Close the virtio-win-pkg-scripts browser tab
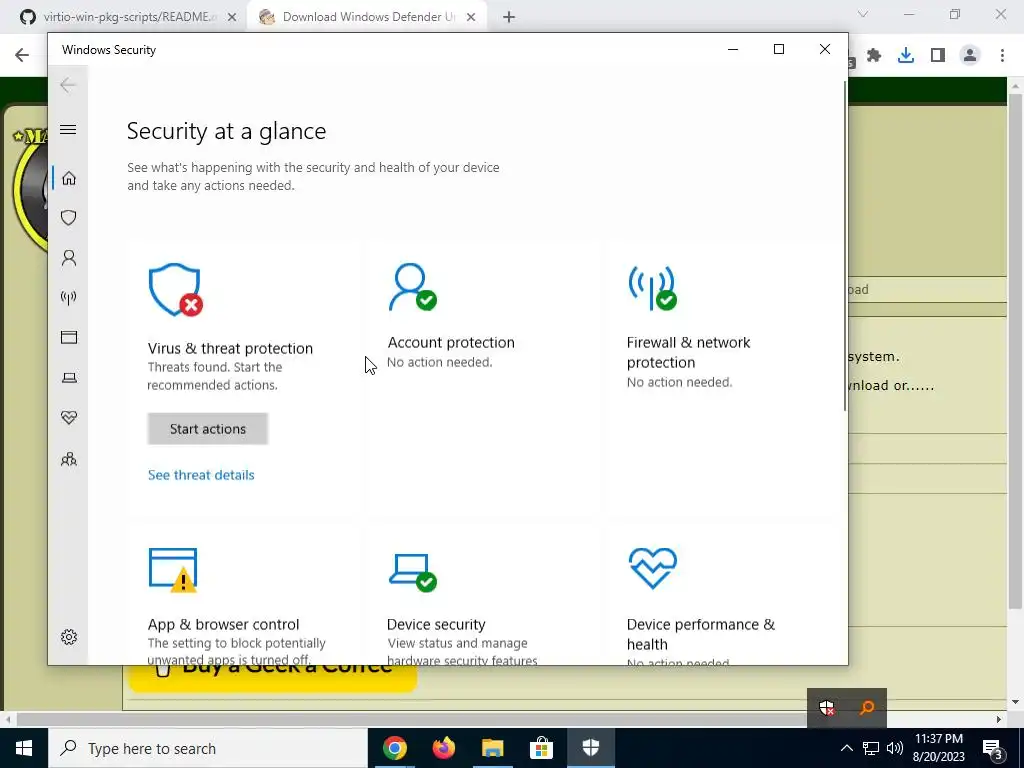This screenshot has height=768, width=1024. click(x=232, y=18)
